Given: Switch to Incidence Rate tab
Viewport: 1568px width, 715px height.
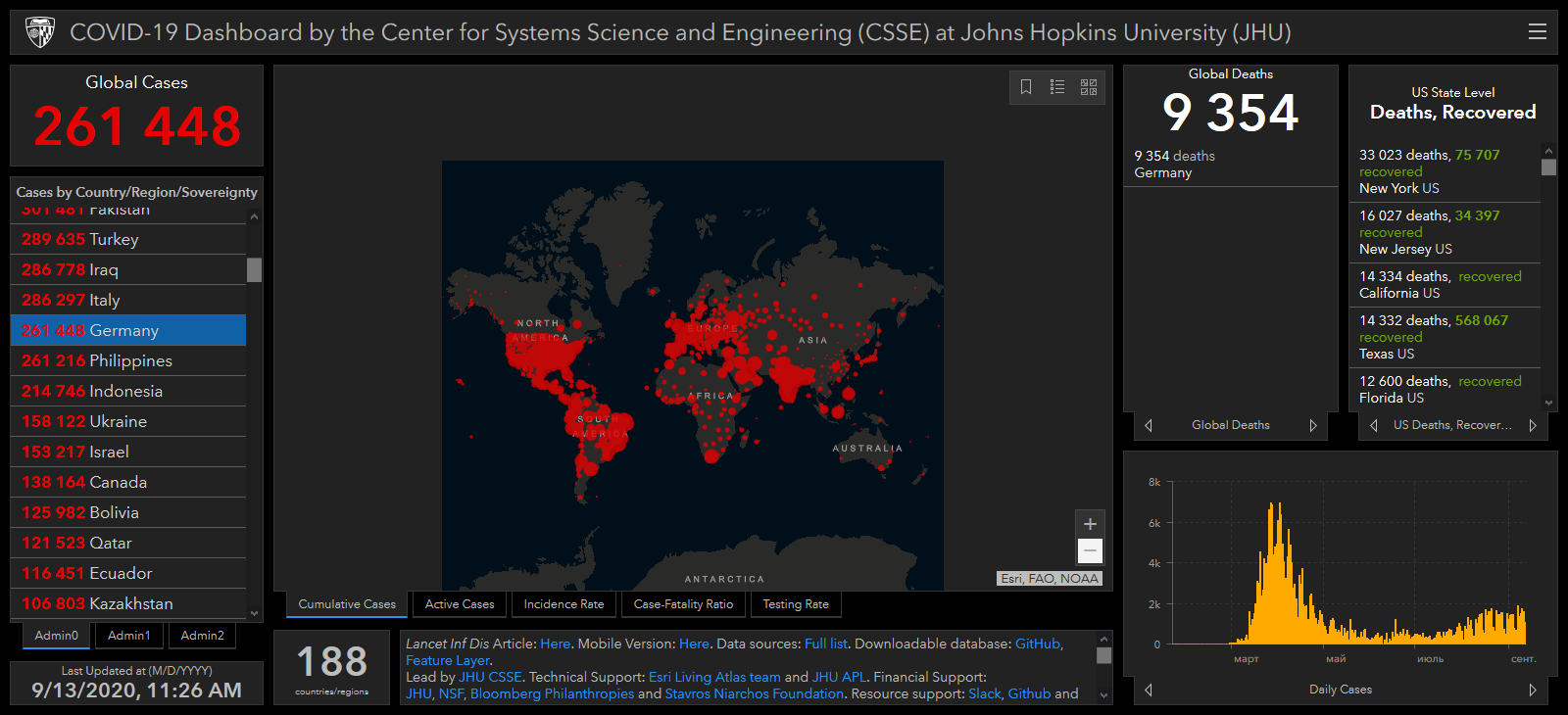Looking at the screenshot, I should (x=563, y=604).
